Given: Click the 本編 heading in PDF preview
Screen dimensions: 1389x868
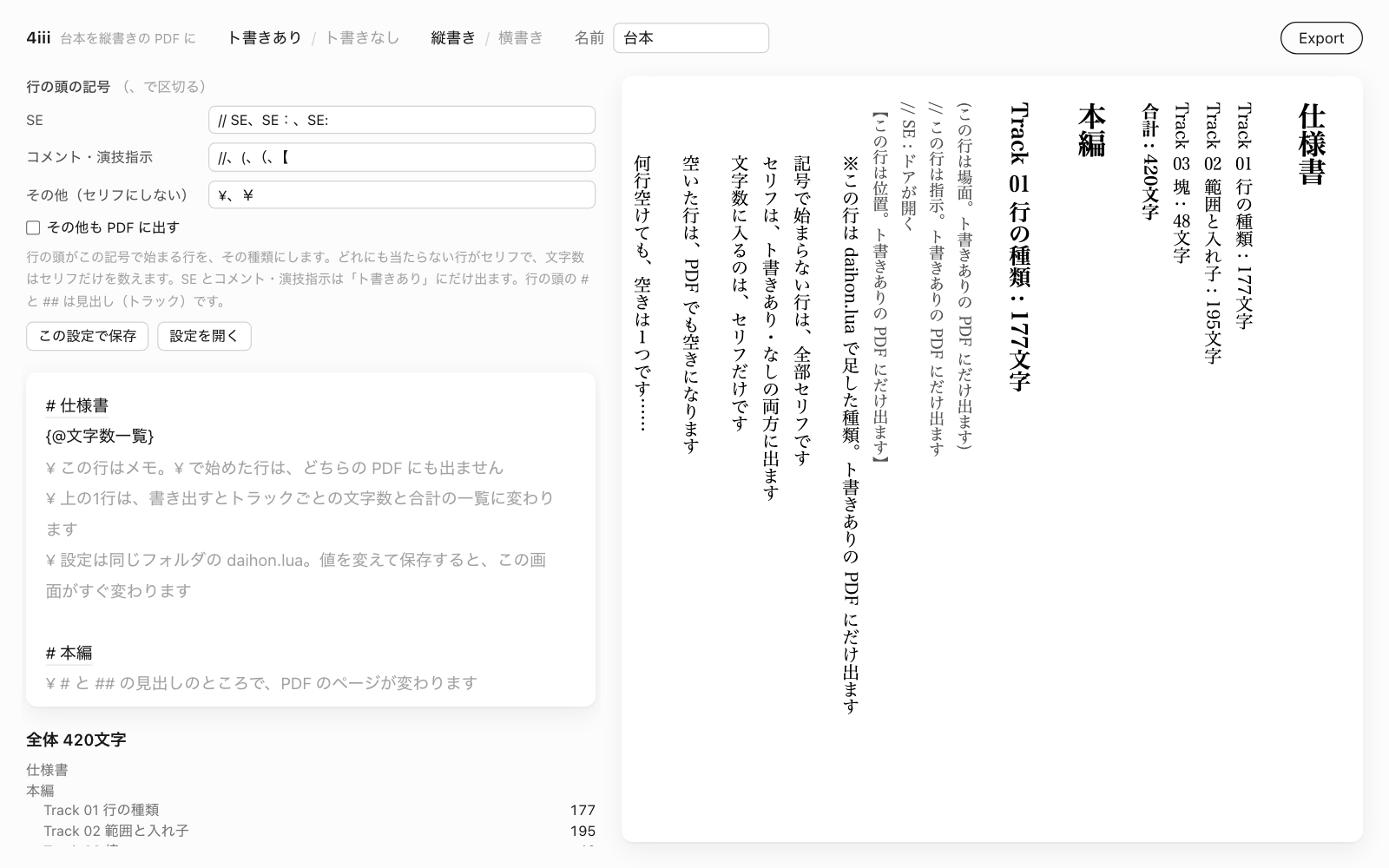Looking at the screenshot, I should (1091, 130).
